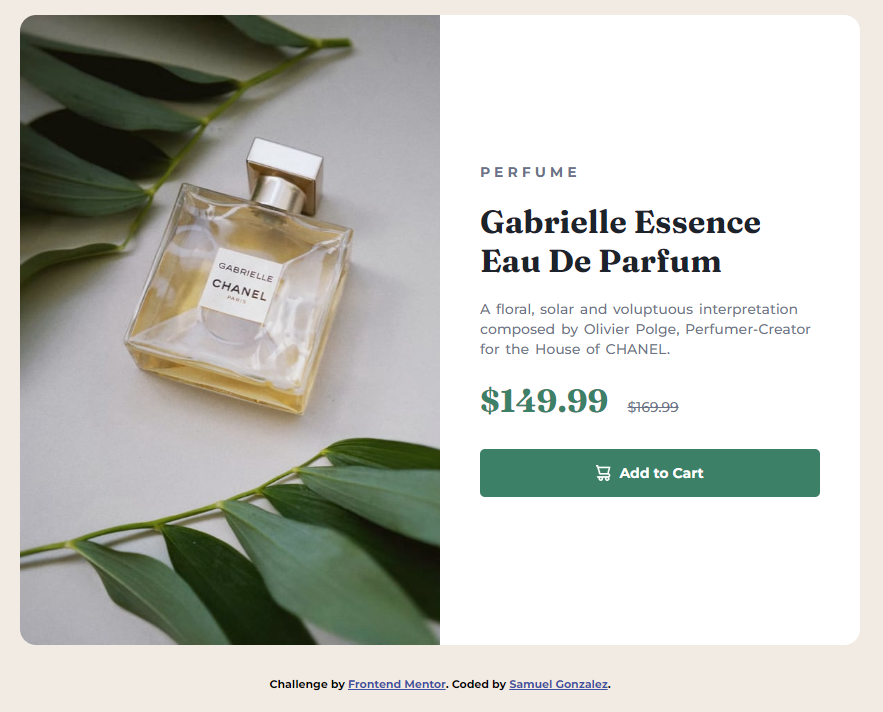Click the PERFUME category text
This screenshot has width=883, height=712.
(x=529, y=171)
